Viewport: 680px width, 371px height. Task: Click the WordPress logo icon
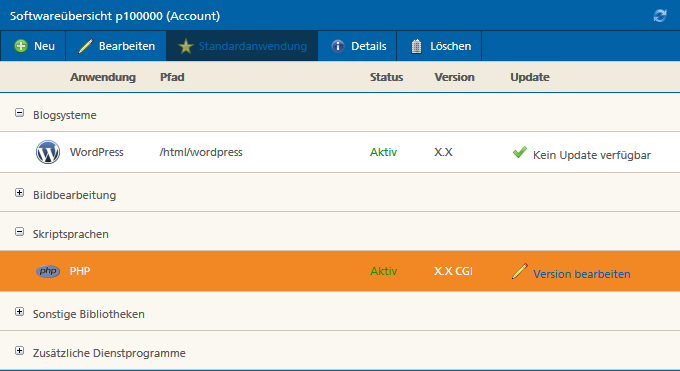[x=48, y=152]
